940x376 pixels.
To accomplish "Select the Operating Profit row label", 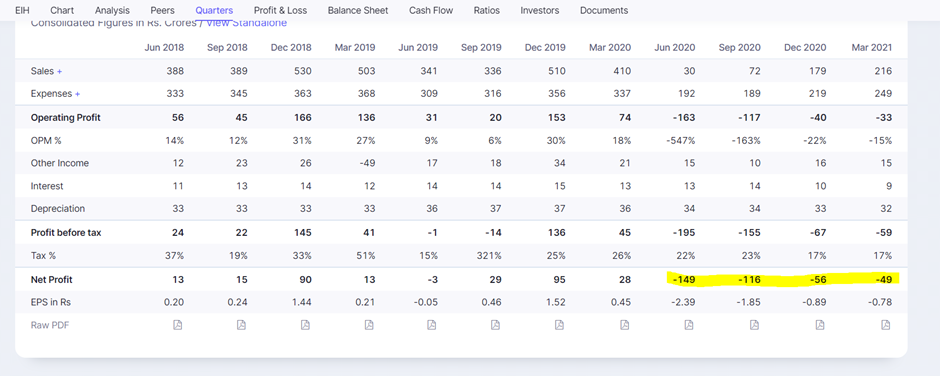I will pyautogui.click(x=65, y=118).
